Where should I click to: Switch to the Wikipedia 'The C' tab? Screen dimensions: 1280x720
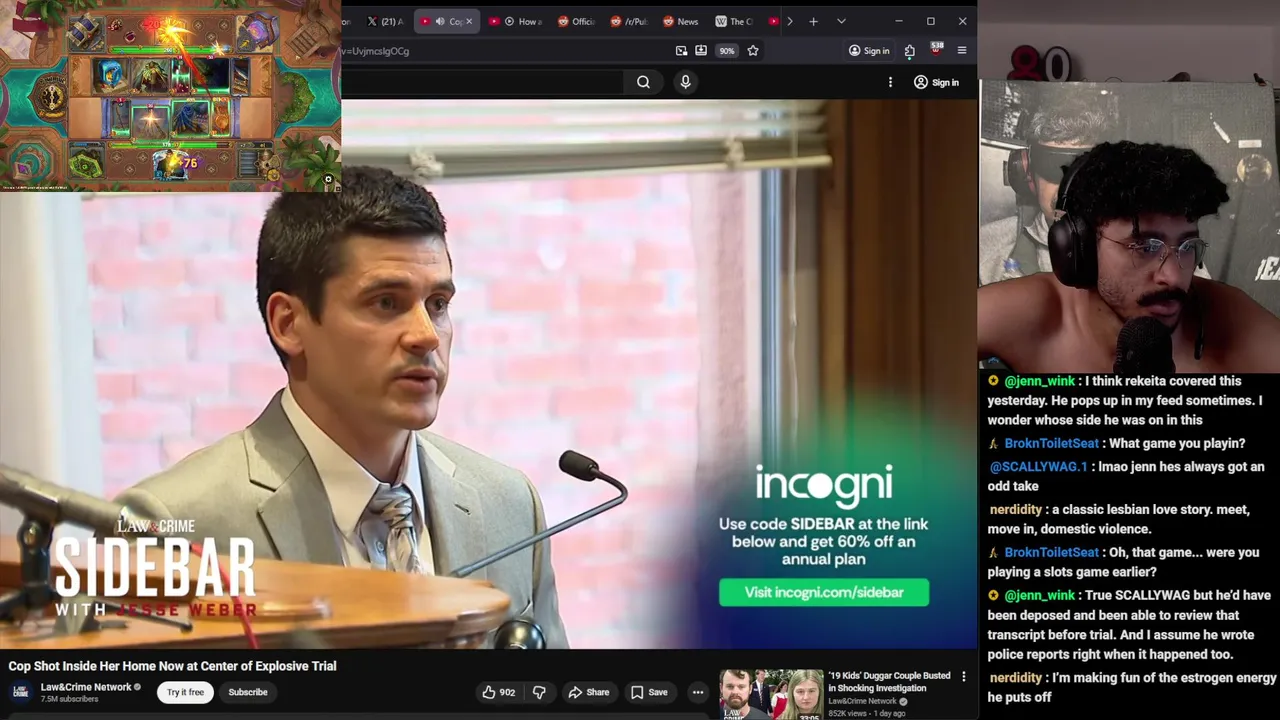click(x=733, y=21)
